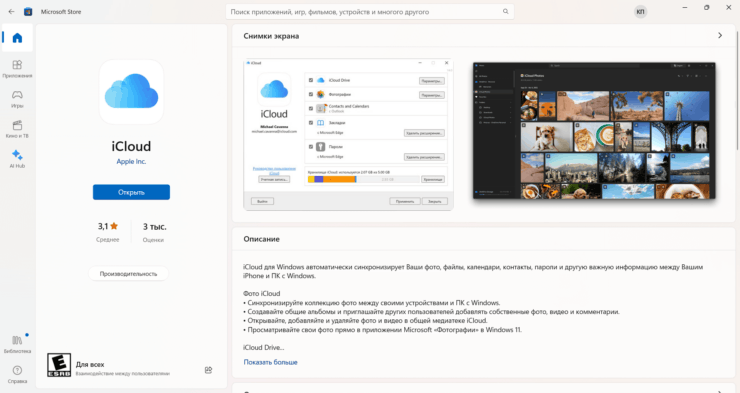The height and width of the screenshot is (393, 740).
Task: Click the search magnifier icon
Action: click(505, 11)
